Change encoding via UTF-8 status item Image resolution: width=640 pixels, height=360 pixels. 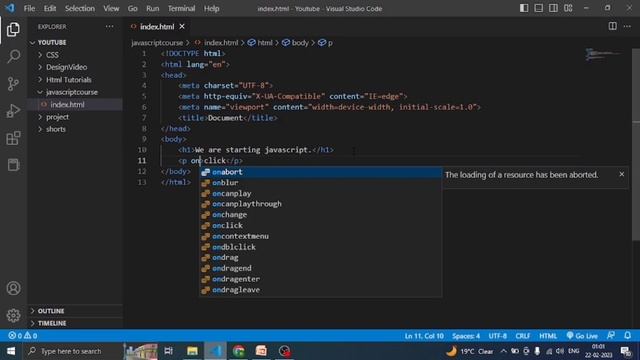point(498,336)
